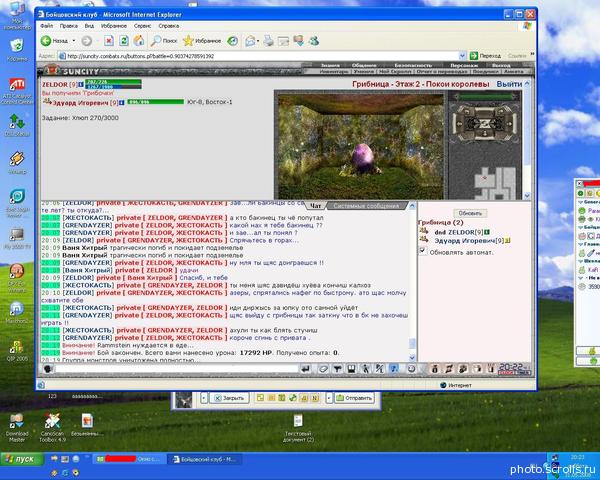
Task: Open CanoScan Toolbox 4.9 desktop icon
Action: pyautogui.click(x=52, y=428)
